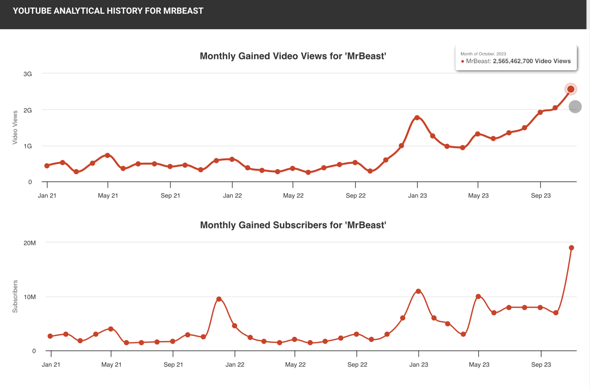Screen dimensions: 590x390
Task: Click 'Sep 21' label under the views chart
Action: coord(170,196)
